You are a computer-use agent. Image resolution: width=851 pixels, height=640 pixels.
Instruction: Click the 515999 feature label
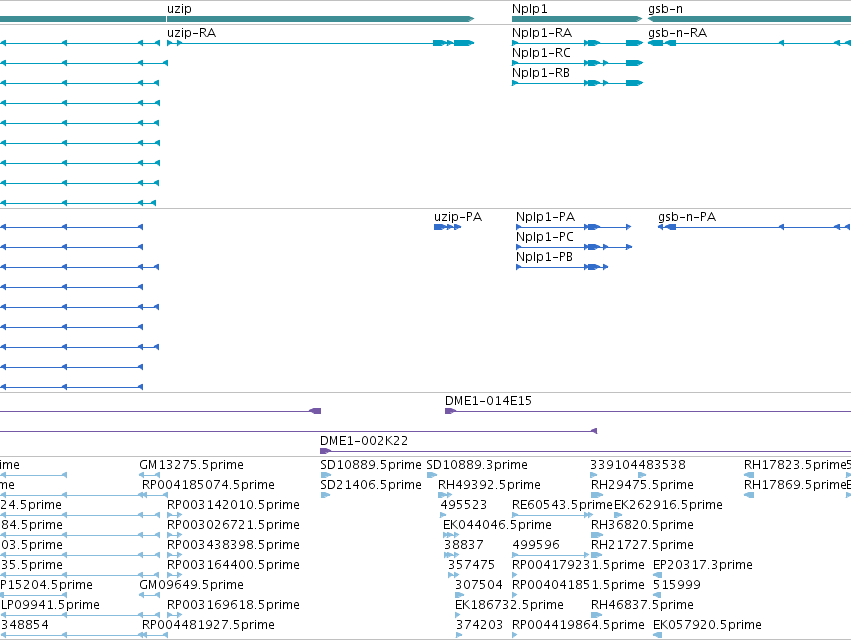coord(677,585)
